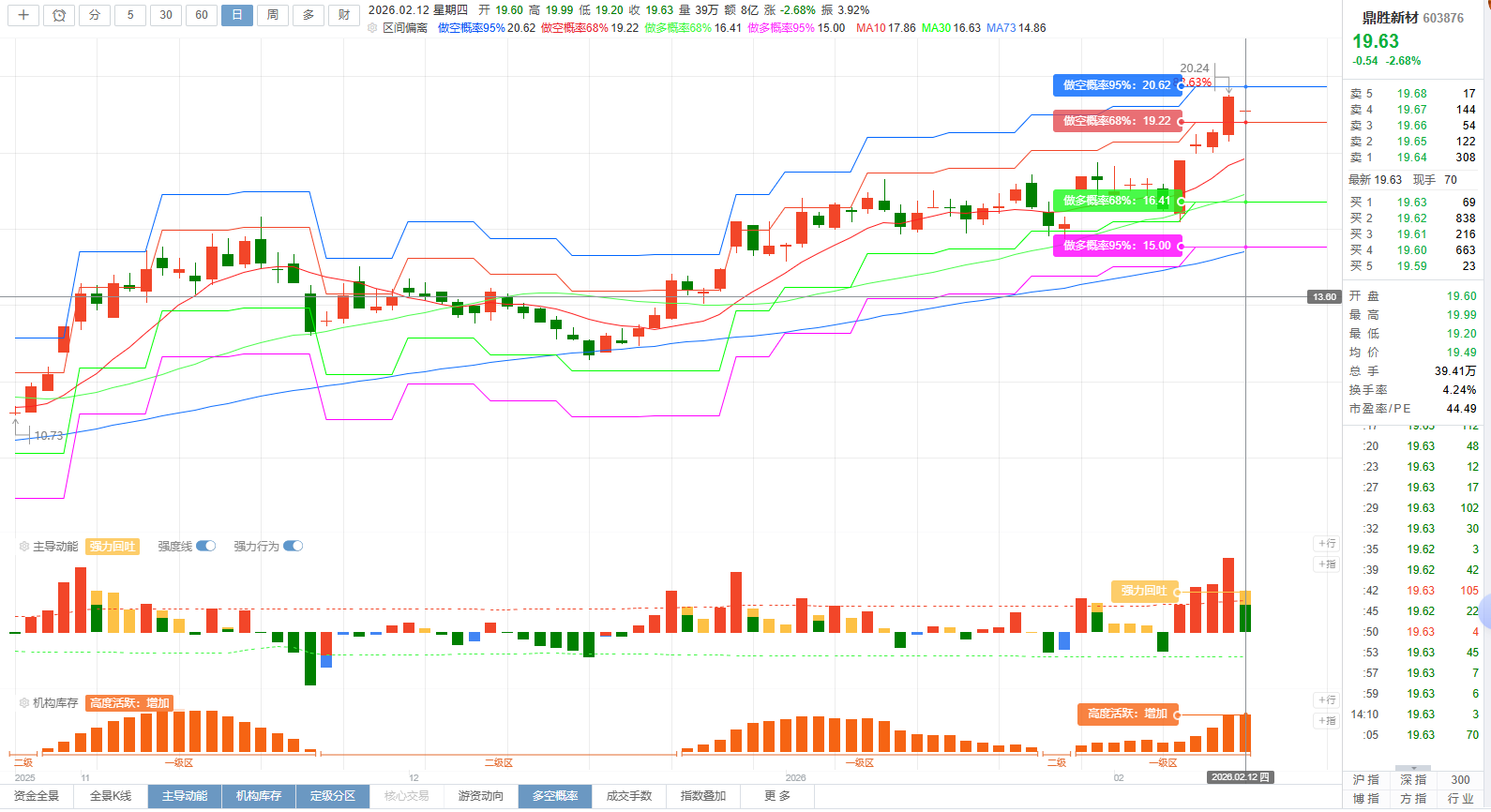Click the MA30 16.63 legend item

click(x=951, y=28)
